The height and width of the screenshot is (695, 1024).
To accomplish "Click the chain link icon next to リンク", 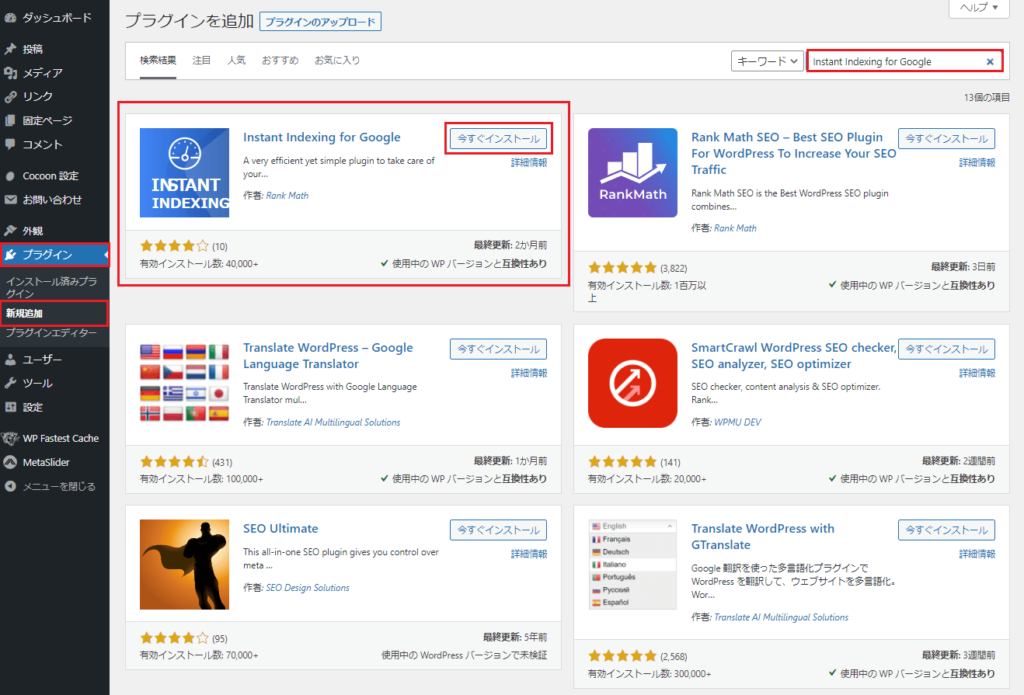I will pos(10,97).
